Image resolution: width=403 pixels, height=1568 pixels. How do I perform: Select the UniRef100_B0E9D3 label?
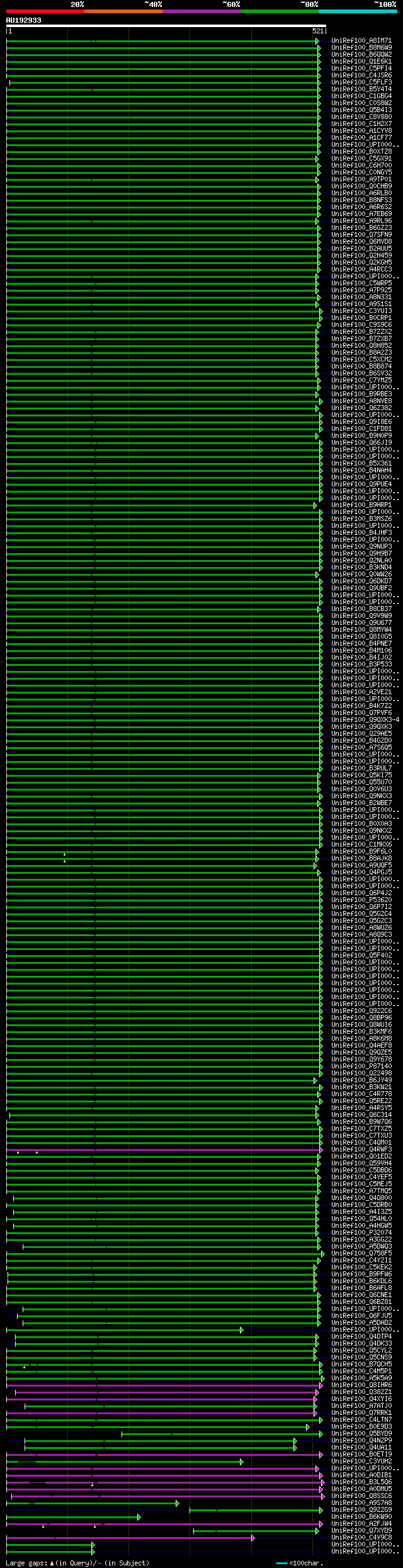(x=361, y=1427)
